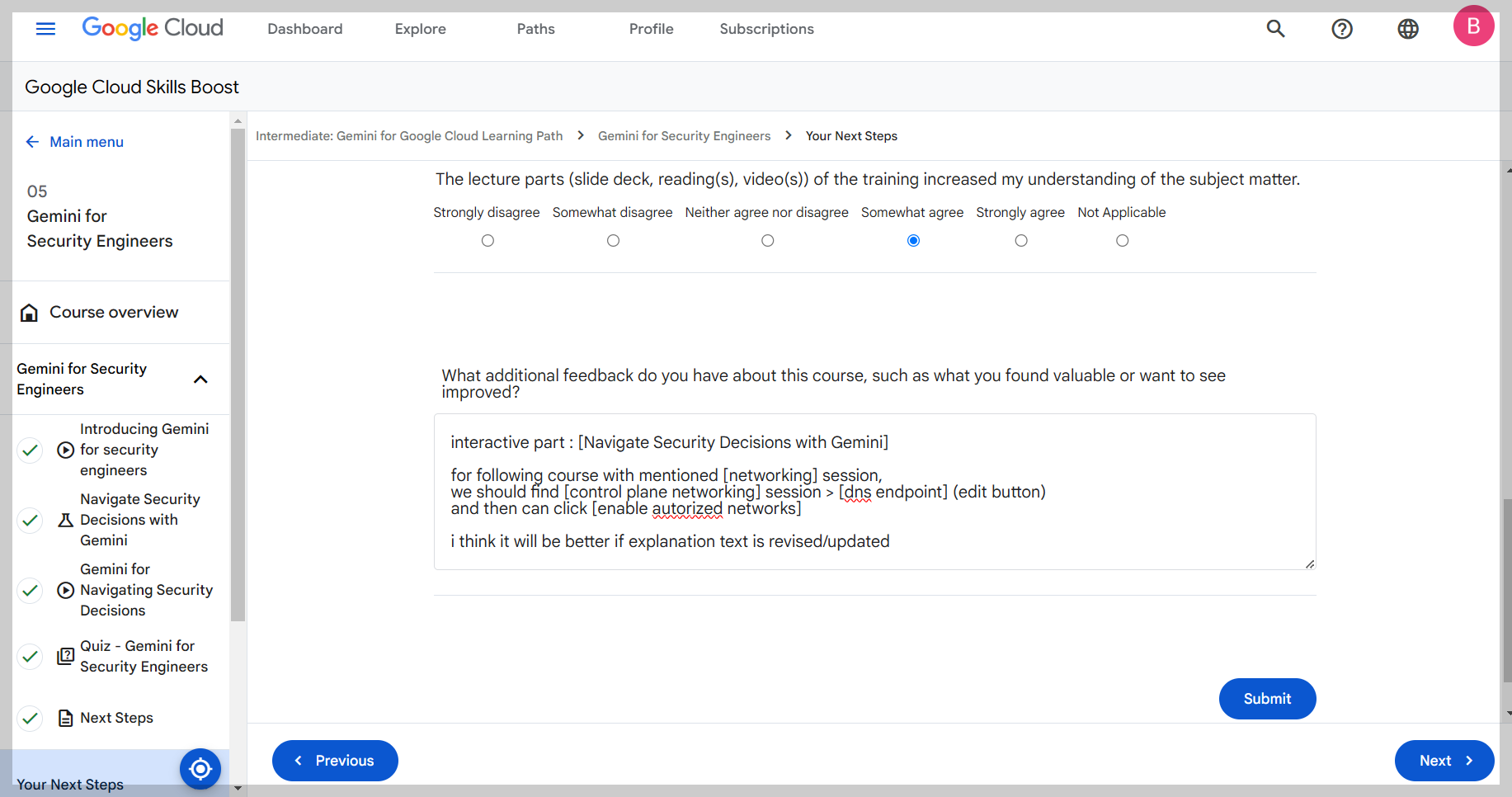
Task: Open the user account avatar B
Action: tap(1473, 26)
